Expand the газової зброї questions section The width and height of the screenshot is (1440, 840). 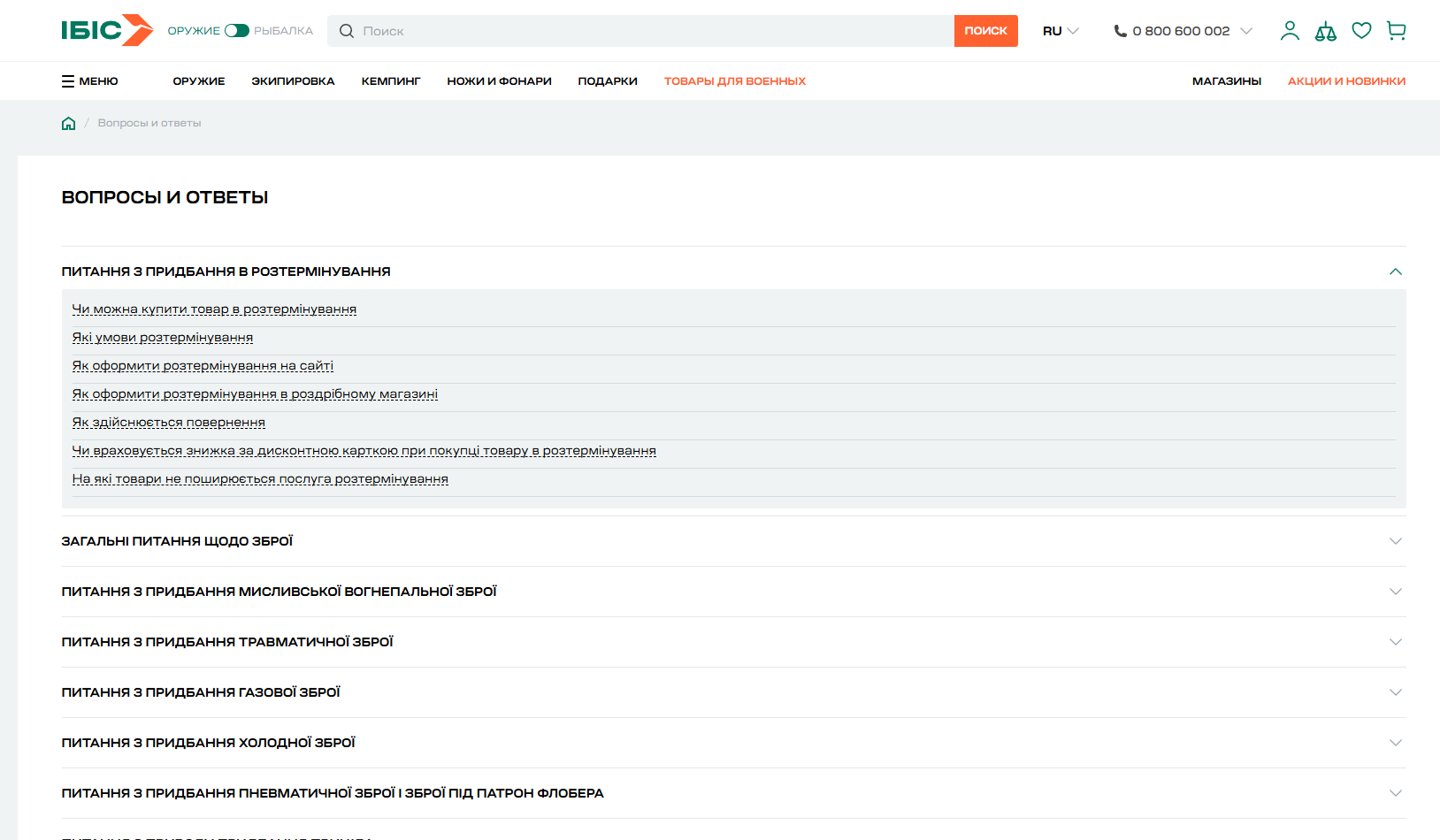[1395, 692]
